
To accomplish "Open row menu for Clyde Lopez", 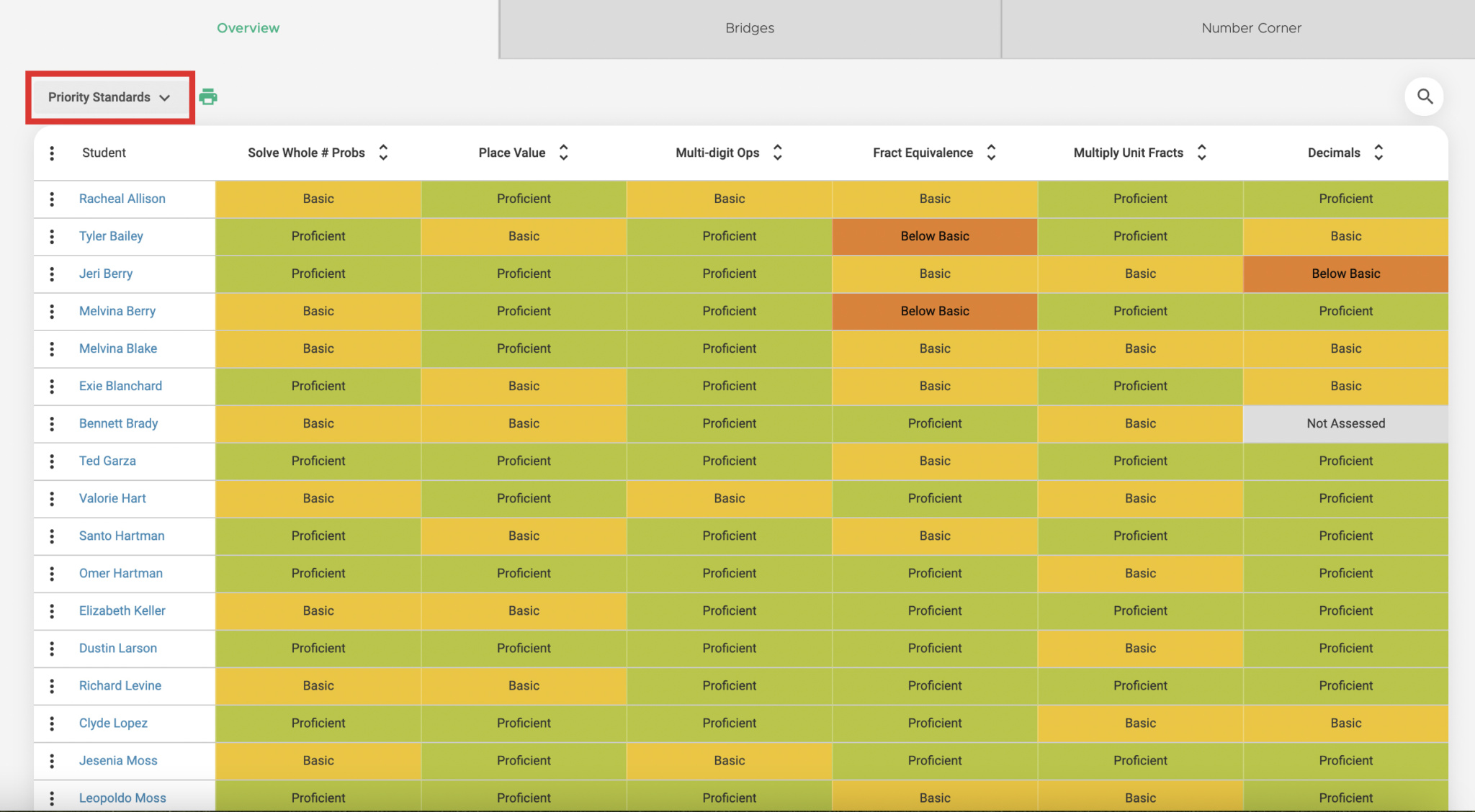I will click(52, 723).
